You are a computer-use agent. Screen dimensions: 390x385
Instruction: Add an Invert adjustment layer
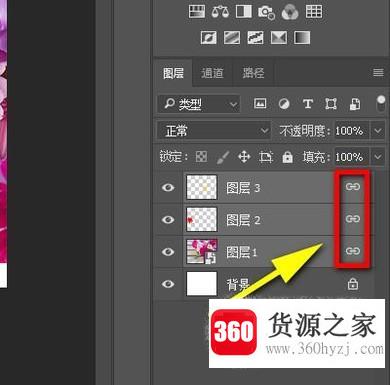(209, 37)
